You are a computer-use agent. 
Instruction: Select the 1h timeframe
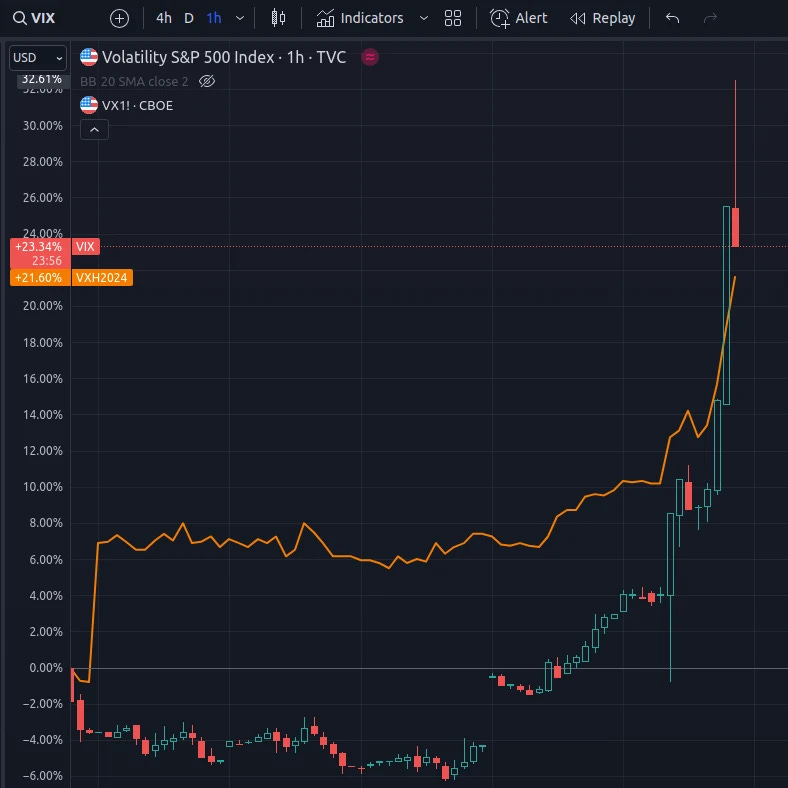point(214,18)
